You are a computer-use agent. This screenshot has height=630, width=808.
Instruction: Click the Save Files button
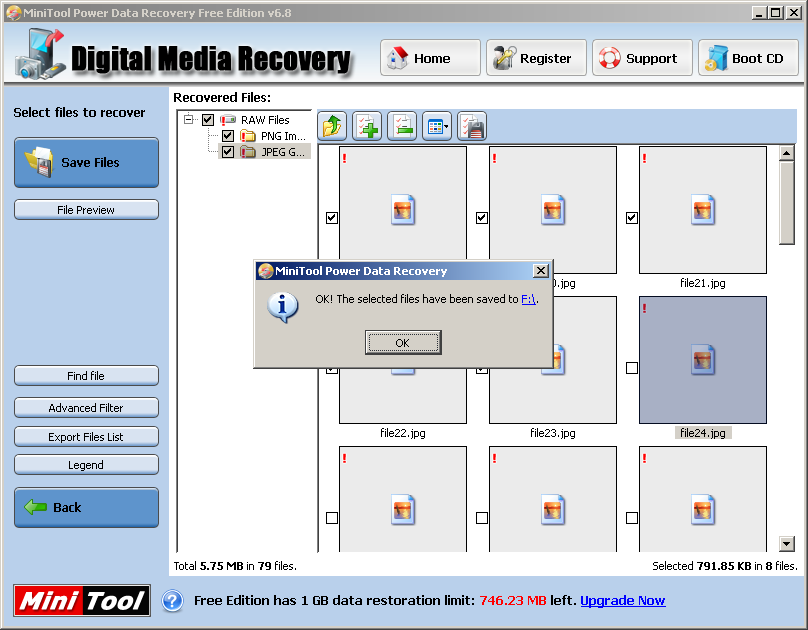pos(87,162)
